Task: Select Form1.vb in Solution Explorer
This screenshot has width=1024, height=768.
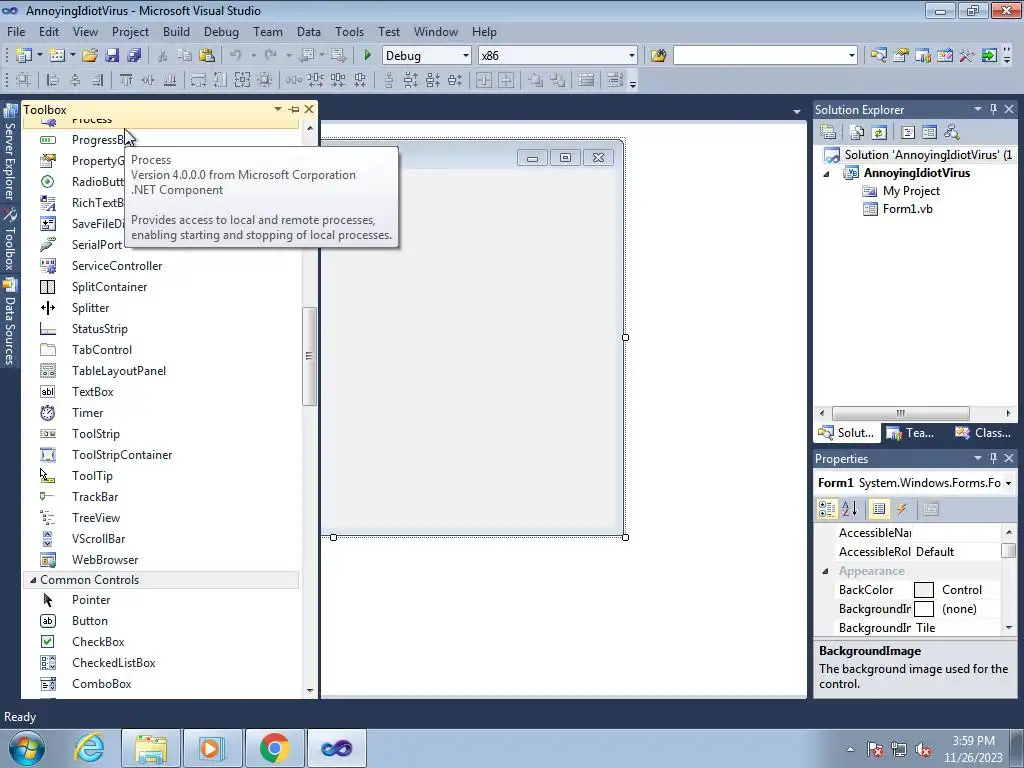Action: [907, 209]
